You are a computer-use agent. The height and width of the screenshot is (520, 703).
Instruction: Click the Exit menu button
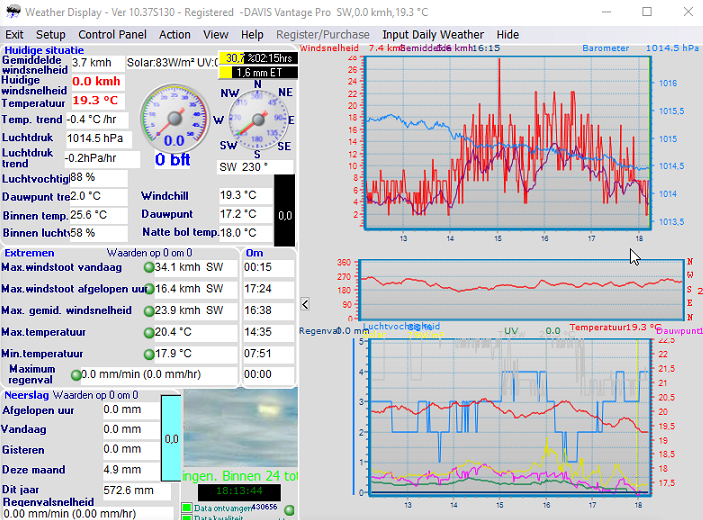coord(15,34)
